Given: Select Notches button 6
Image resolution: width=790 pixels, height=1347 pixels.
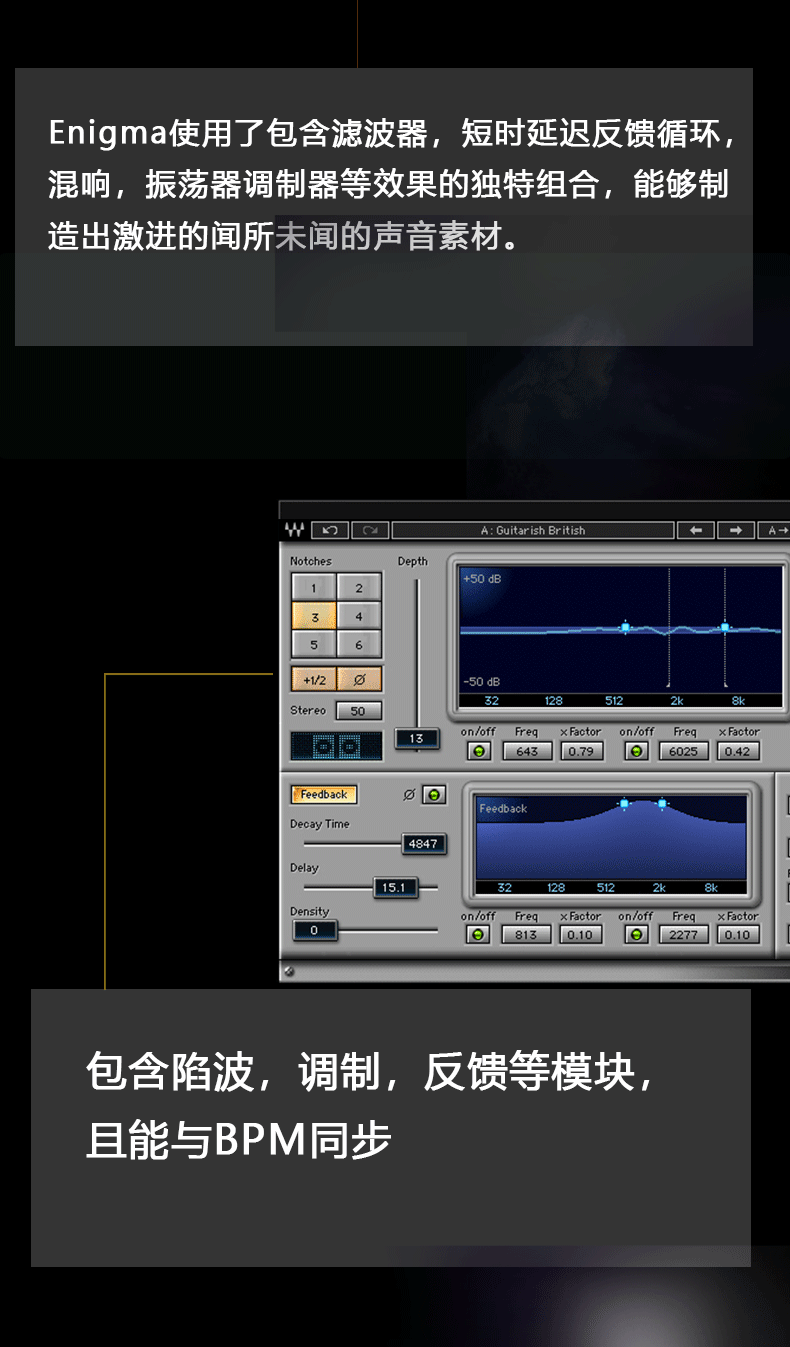Looking at the screenshot, I should (x=359, y=645).
